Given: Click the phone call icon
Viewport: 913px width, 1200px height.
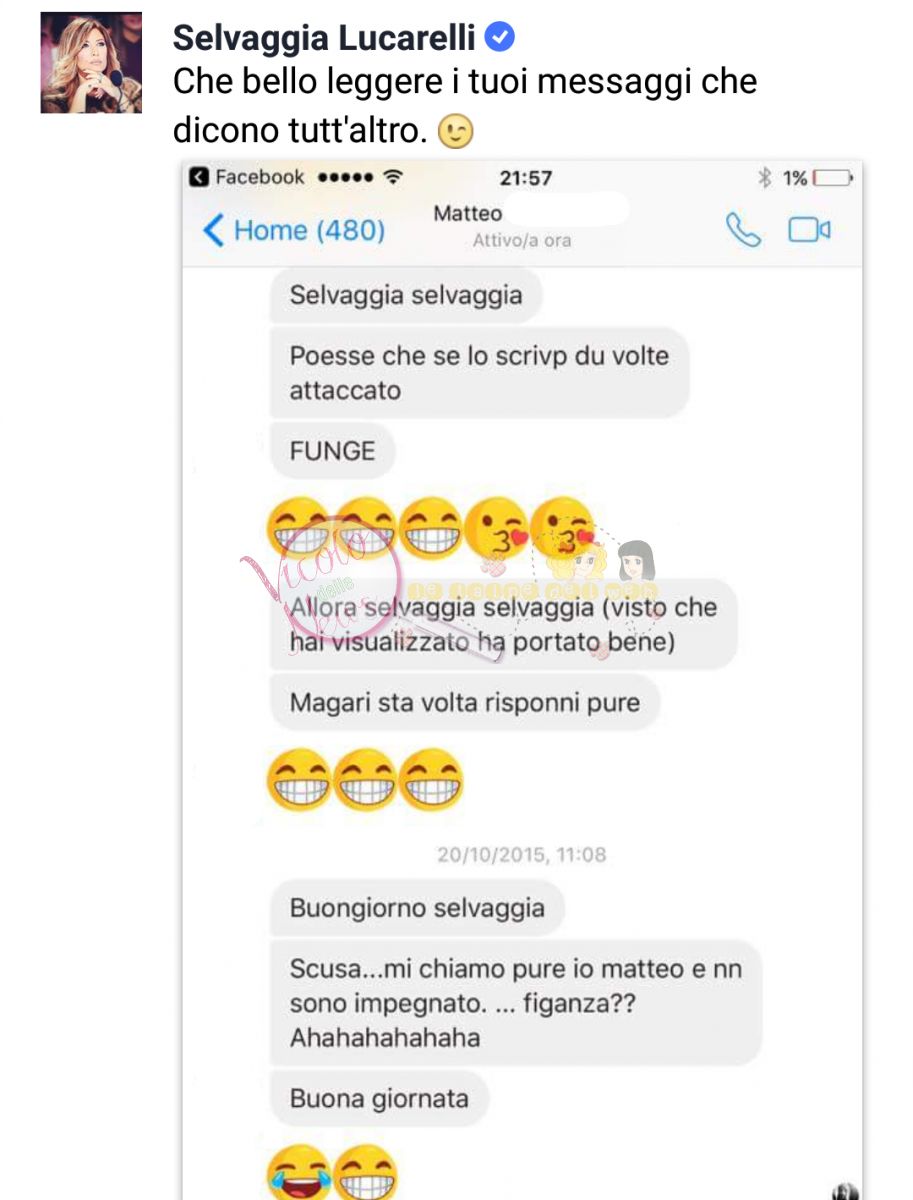Looking at the screenshot, I should 743,231.
